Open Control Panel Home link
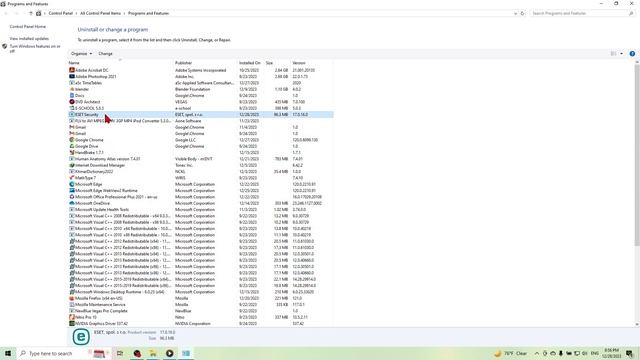Viewport: 640px width, 360px height. coord(28,27)
